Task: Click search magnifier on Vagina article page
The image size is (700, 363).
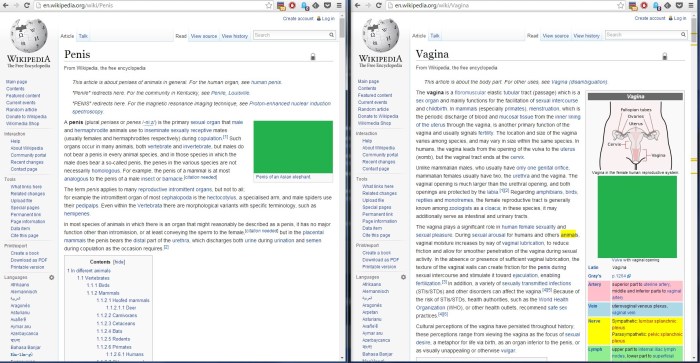Action: tap(683, 34)
